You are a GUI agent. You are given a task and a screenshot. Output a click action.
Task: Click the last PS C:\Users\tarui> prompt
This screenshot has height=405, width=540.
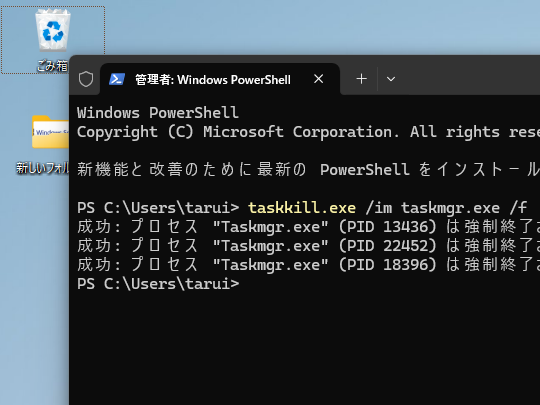(x=158, y=284)
